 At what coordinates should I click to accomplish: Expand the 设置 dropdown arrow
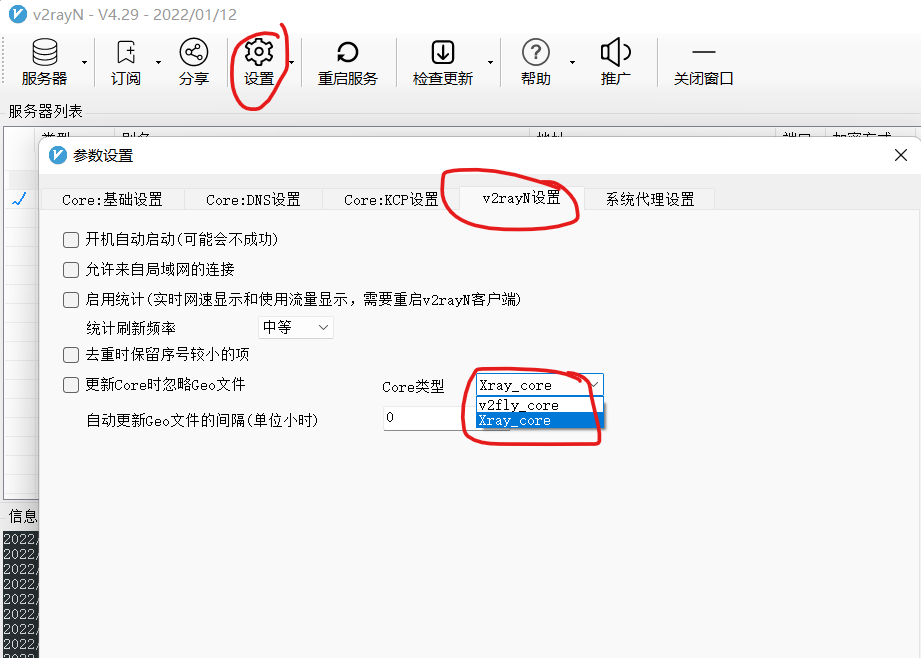(291, 62)
